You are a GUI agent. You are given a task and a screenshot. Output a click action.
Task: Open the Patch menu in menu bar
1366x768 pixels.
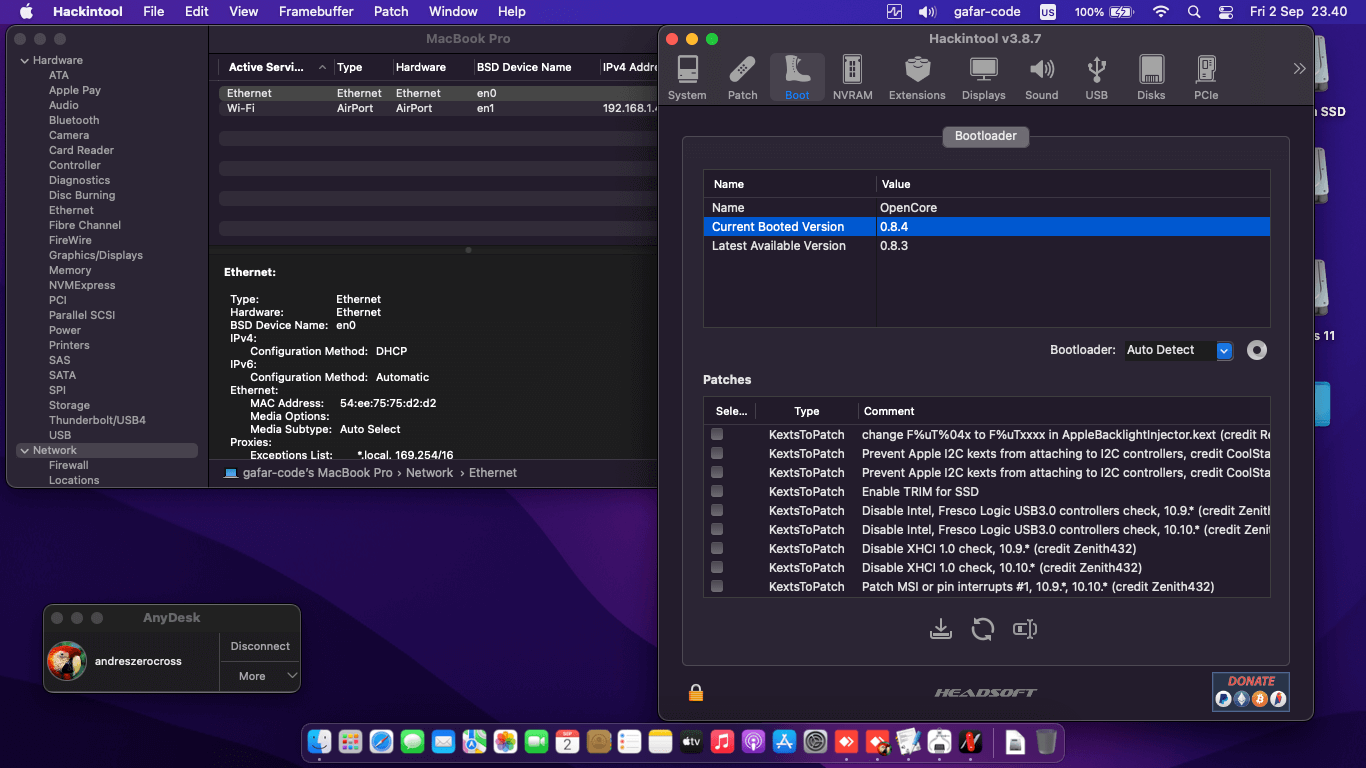coord(391,12)
